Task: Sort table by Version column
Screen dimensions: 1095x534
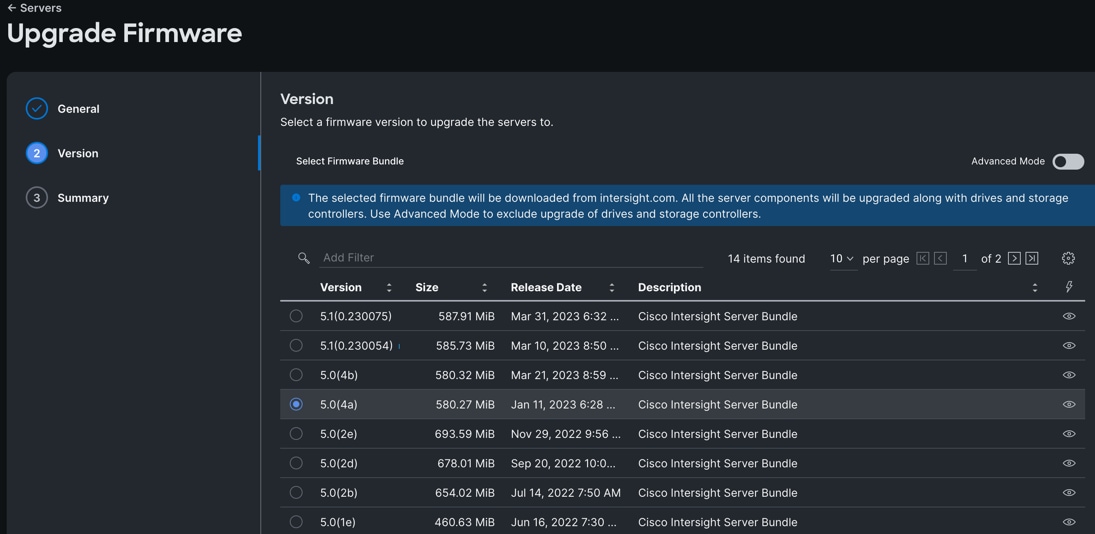Action: (x=389, y=288)
